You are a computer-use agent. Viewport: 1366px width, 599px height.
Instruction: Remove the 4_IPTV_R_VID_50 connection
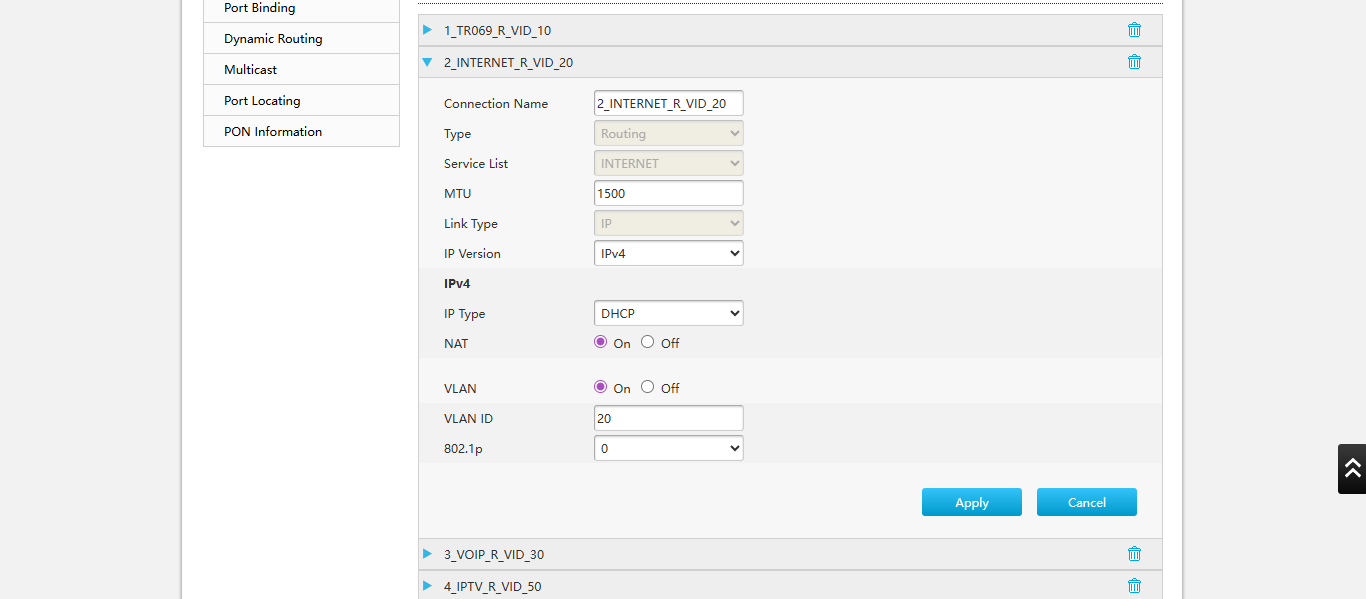click(x=1134, y=586)
